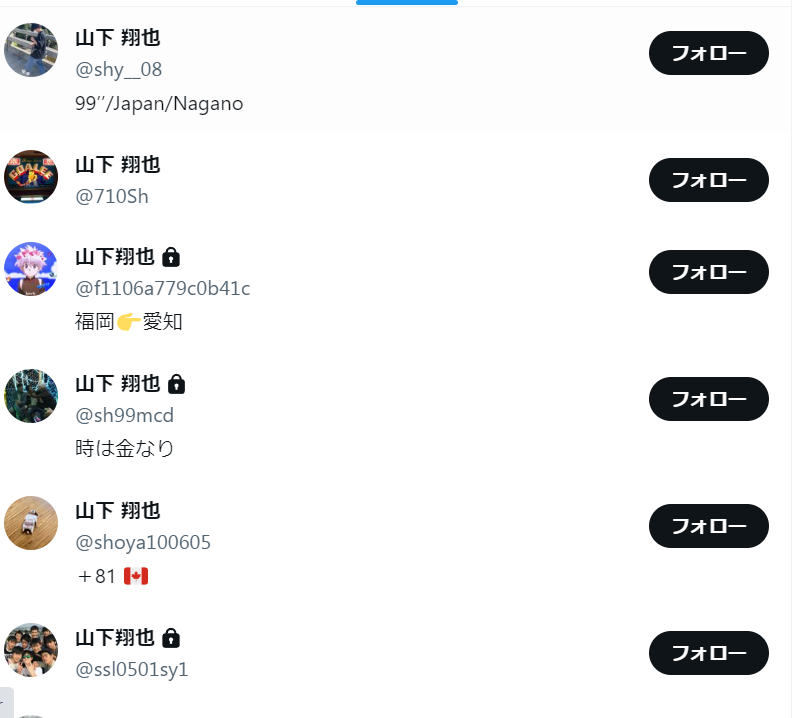Click protected-account lock beside @ssl0501sy1
The width and height of the screenshot is (807, 718).
click(x=171, y=638)
